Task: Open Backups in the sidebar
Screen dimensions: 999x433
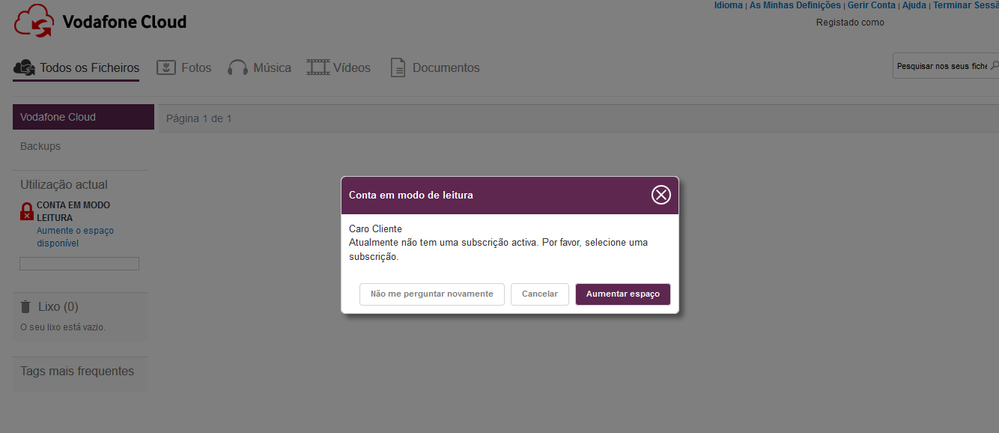Action: pos(40,146)
